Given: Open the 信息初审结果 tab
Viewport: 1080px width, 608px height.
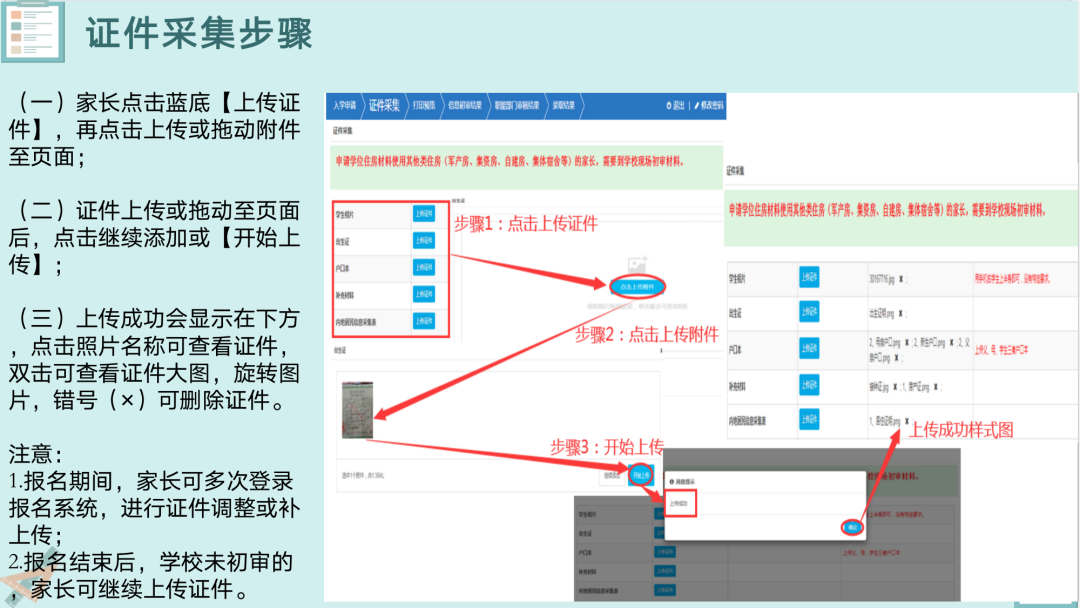Looking at the screenshot, I should (x=465, y=105).
